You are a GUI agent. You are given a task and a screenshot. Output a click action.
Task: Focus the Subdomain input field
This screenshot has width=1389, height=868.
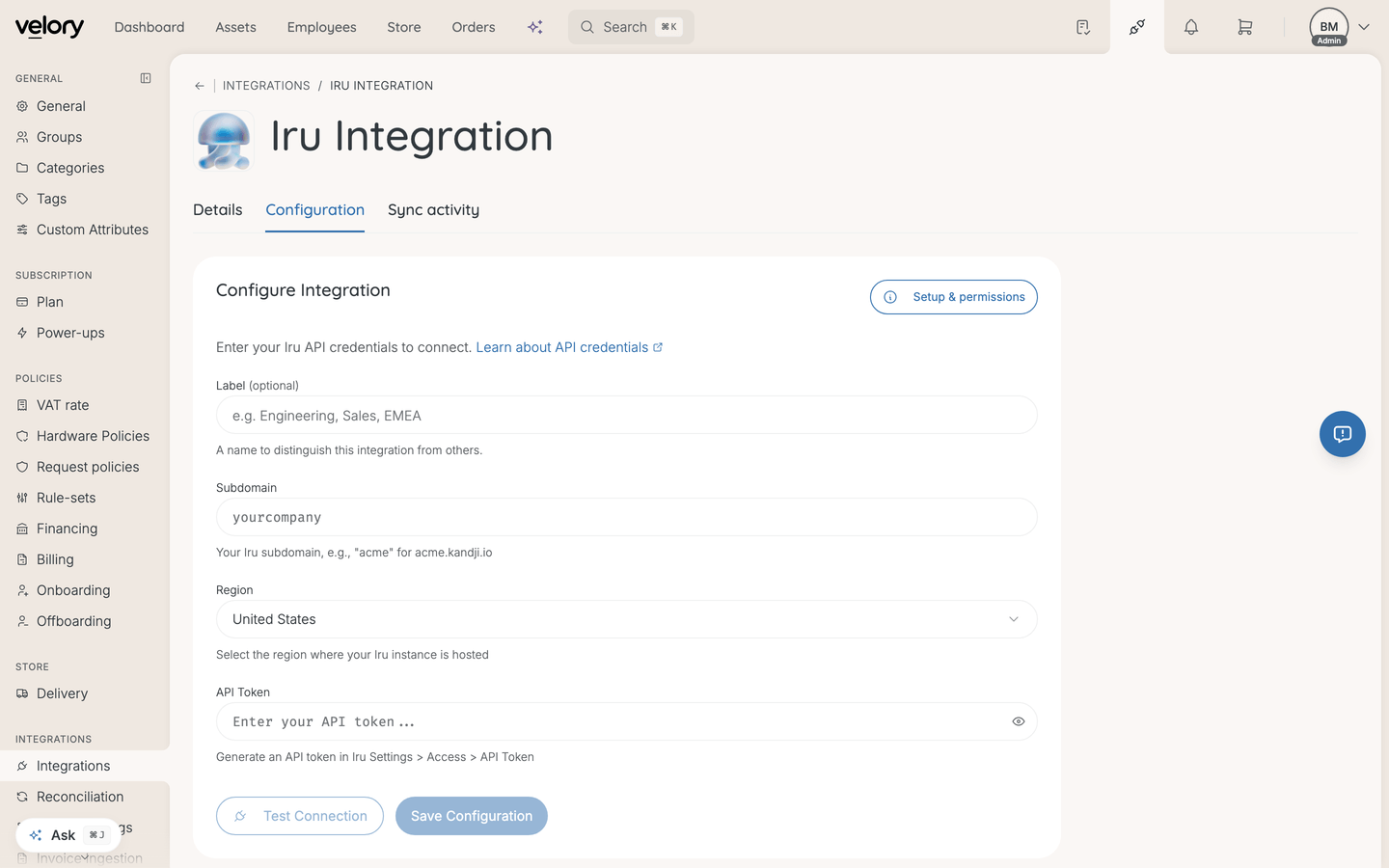pyautogui.click(x=627, y=517)
